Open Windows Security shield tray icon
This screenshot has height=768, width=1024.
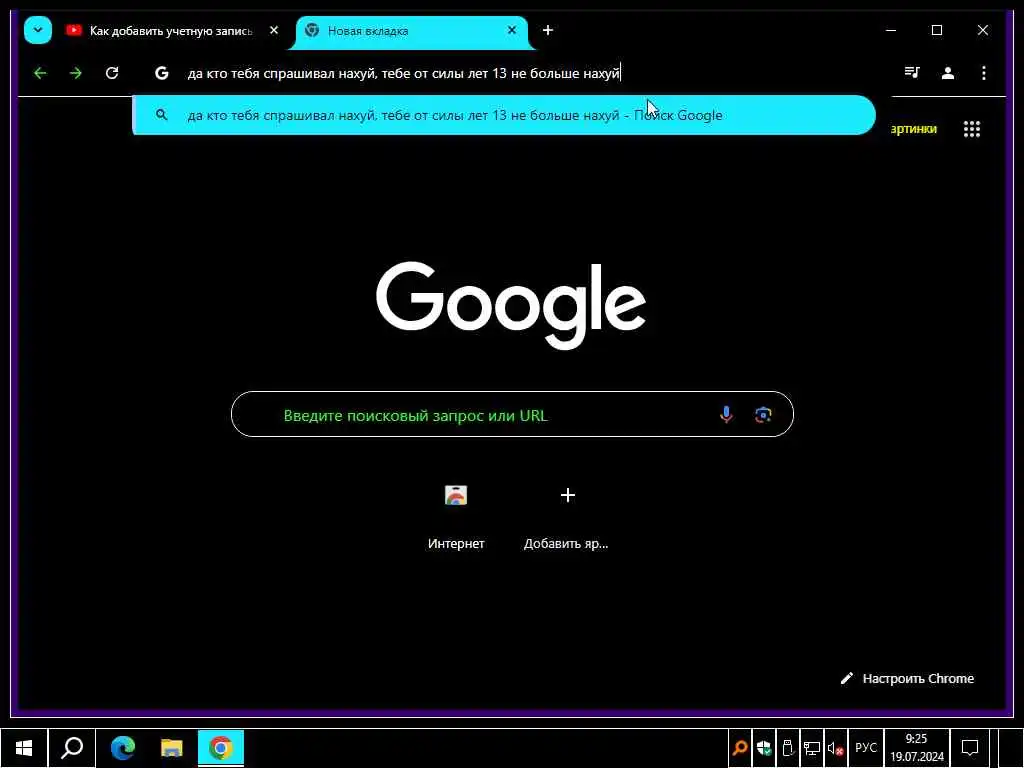point(763,748)
